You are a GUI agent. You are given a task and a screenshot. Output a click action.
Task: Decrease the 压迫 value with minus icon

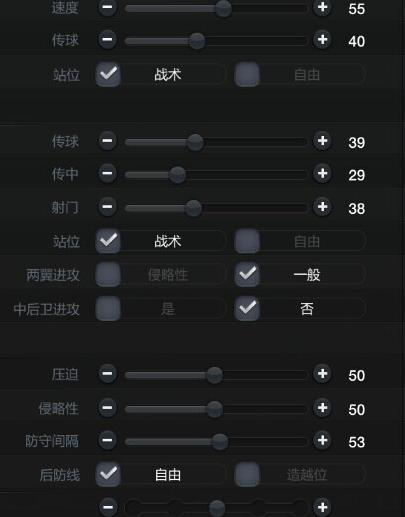pyautogui.click(x=107, y=373)
